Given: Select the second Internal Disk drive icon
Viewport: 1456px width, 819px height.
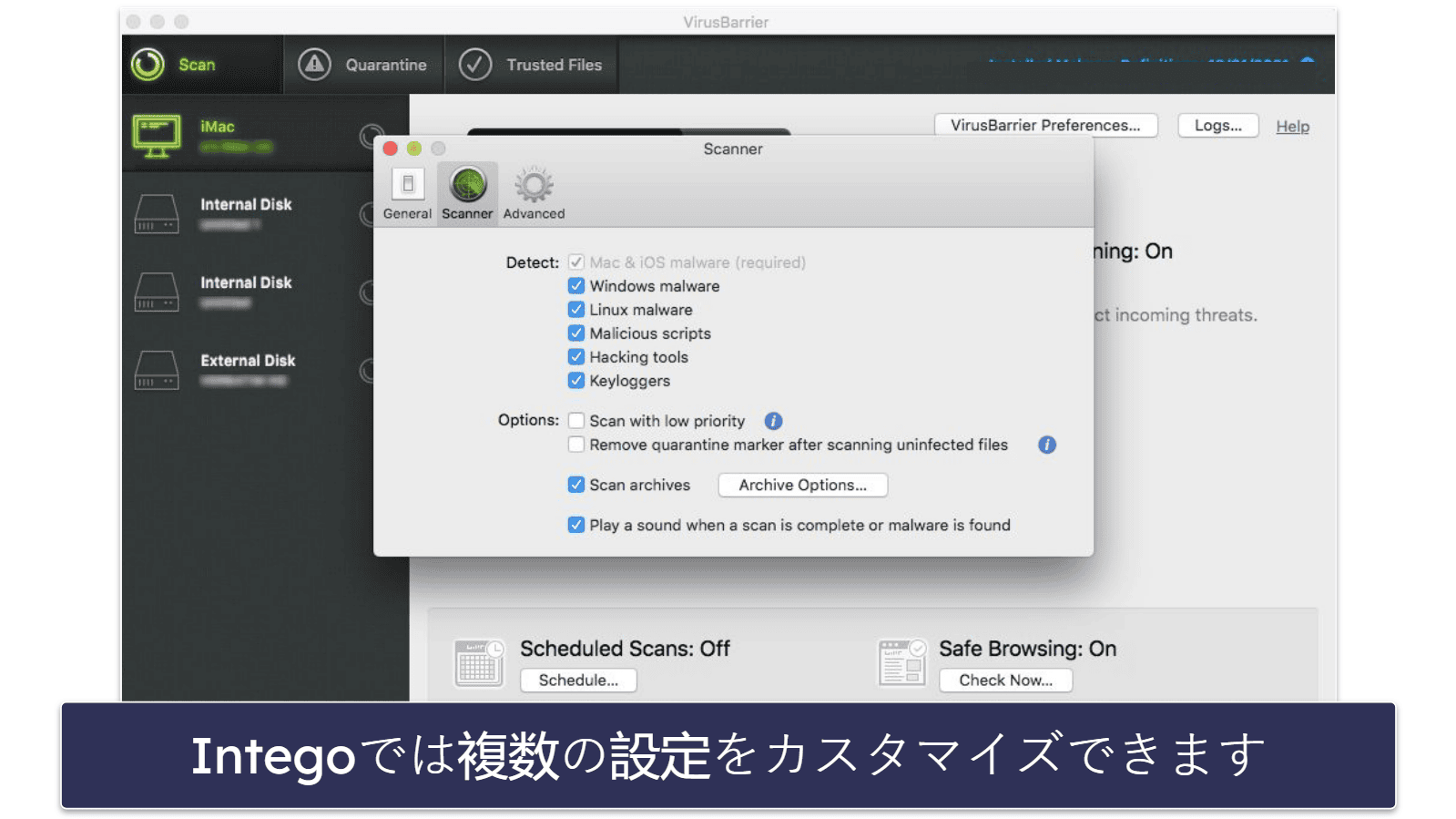Looking at the screenshot, I should pos(157,292).
